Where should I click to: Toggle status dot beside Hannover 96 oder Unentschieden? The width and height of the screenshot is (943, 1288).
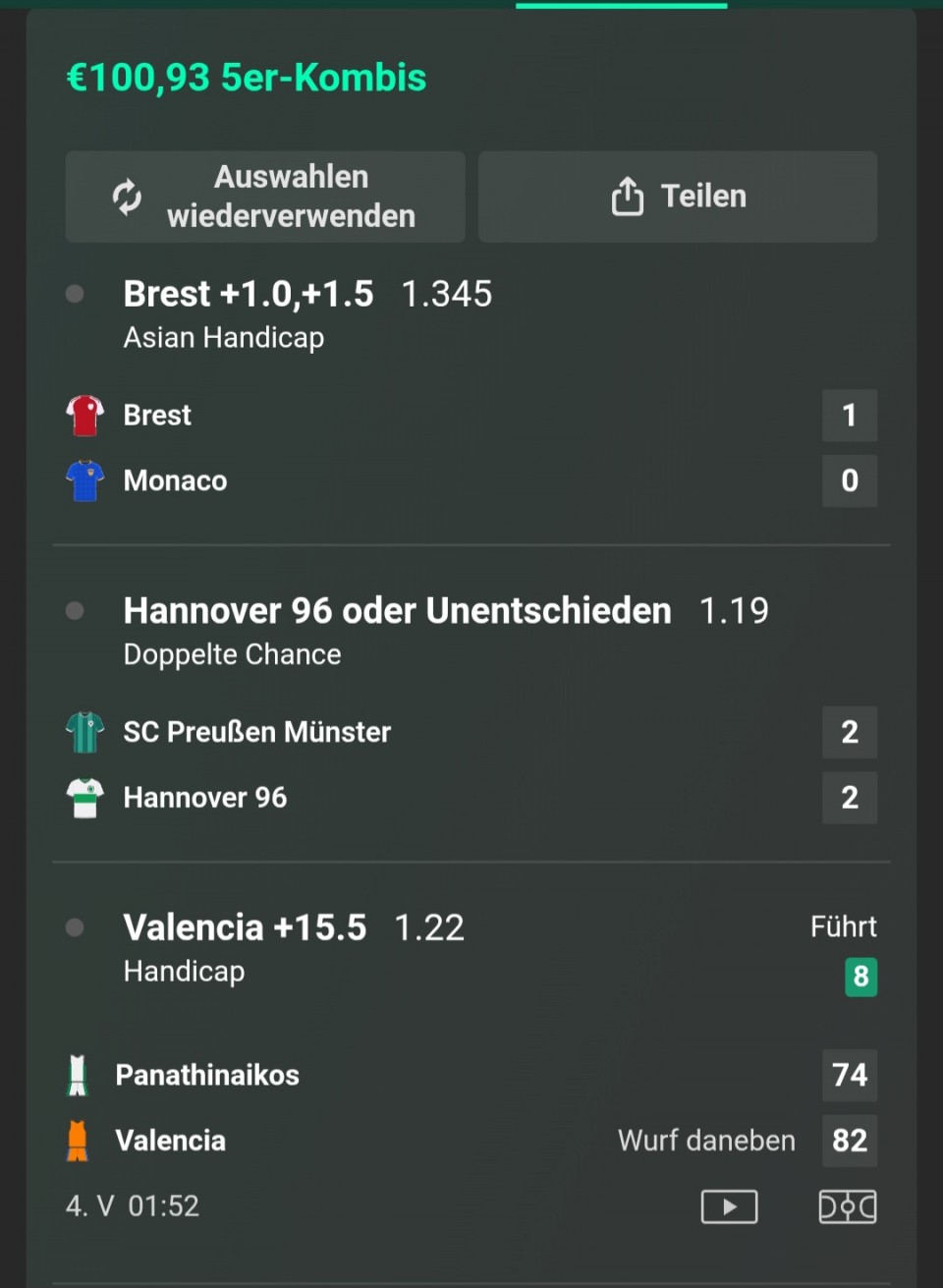(75, 611)
